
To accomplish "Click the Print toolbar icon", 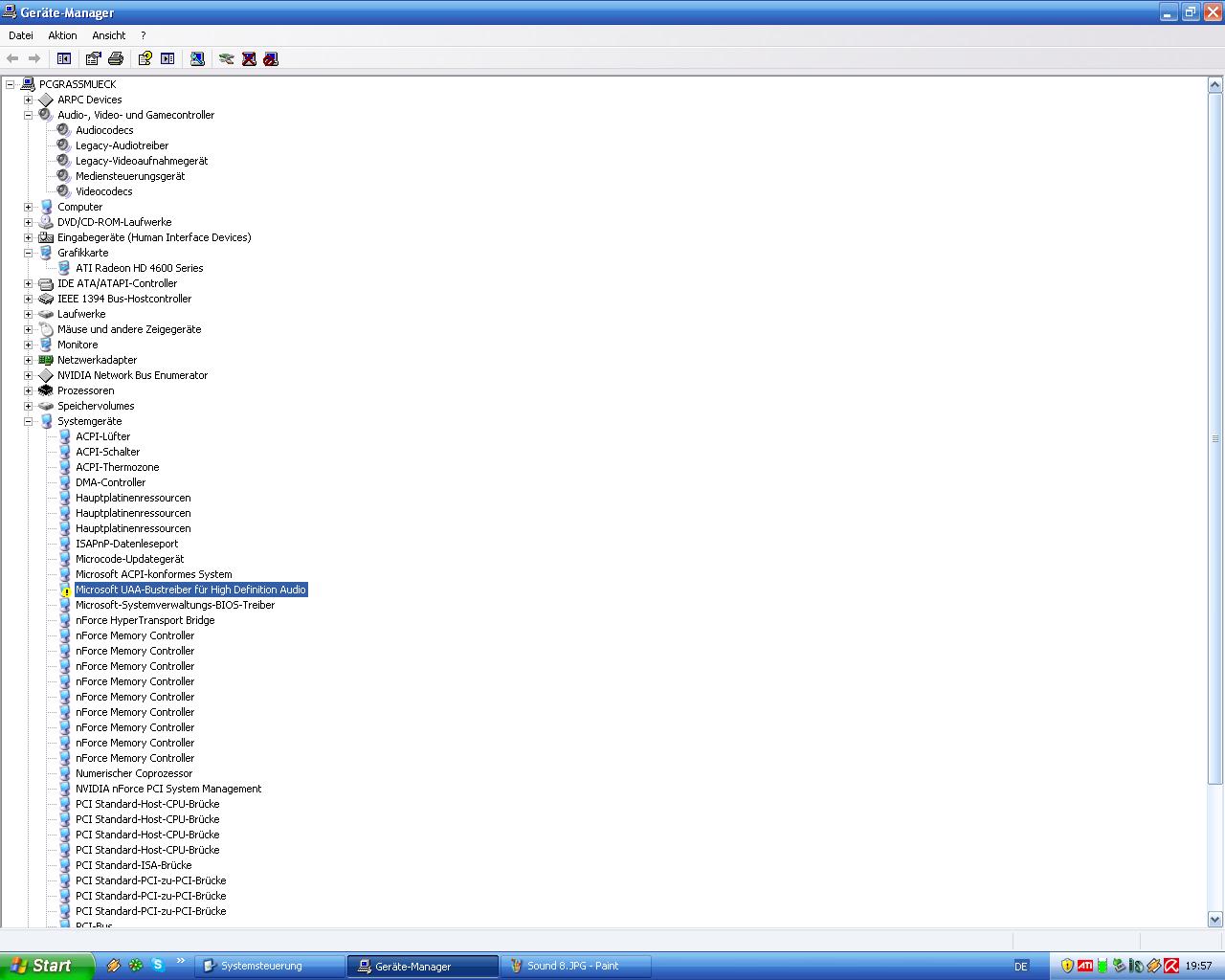I will (x=116, y=58).
